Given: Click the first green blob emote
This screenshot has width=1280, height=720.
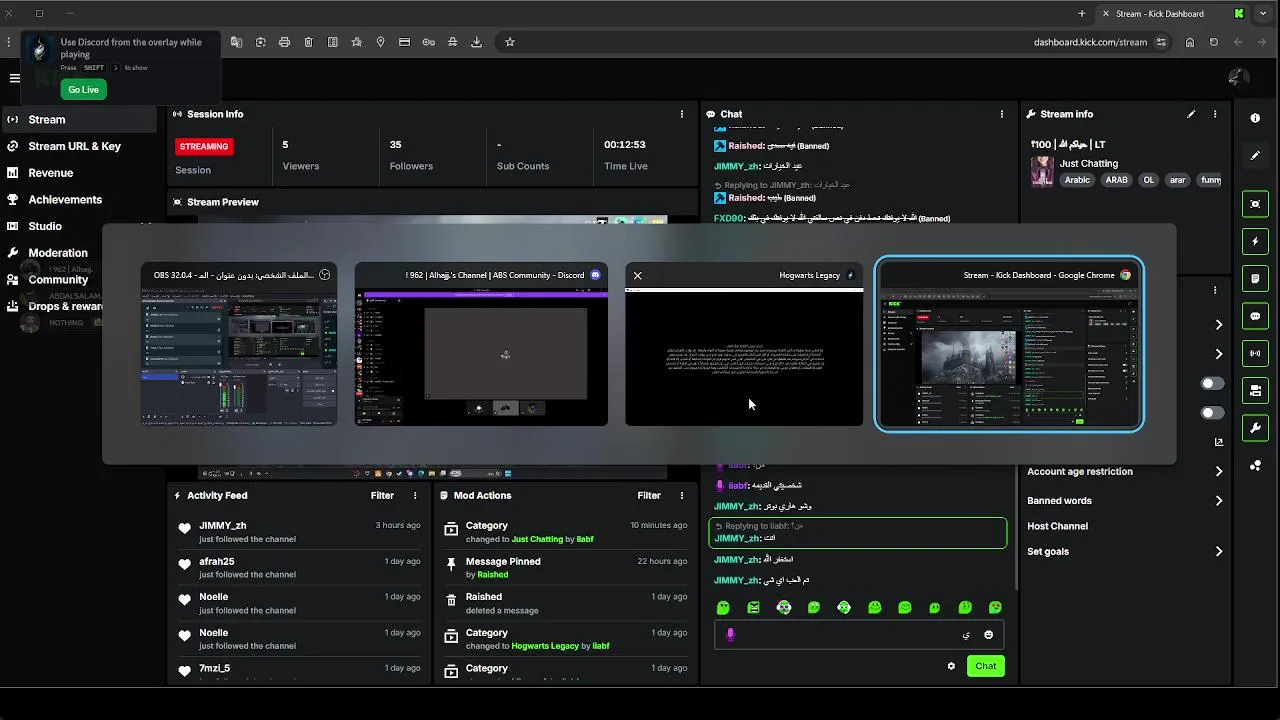Looking at the screenshot, I should [723, 607].
